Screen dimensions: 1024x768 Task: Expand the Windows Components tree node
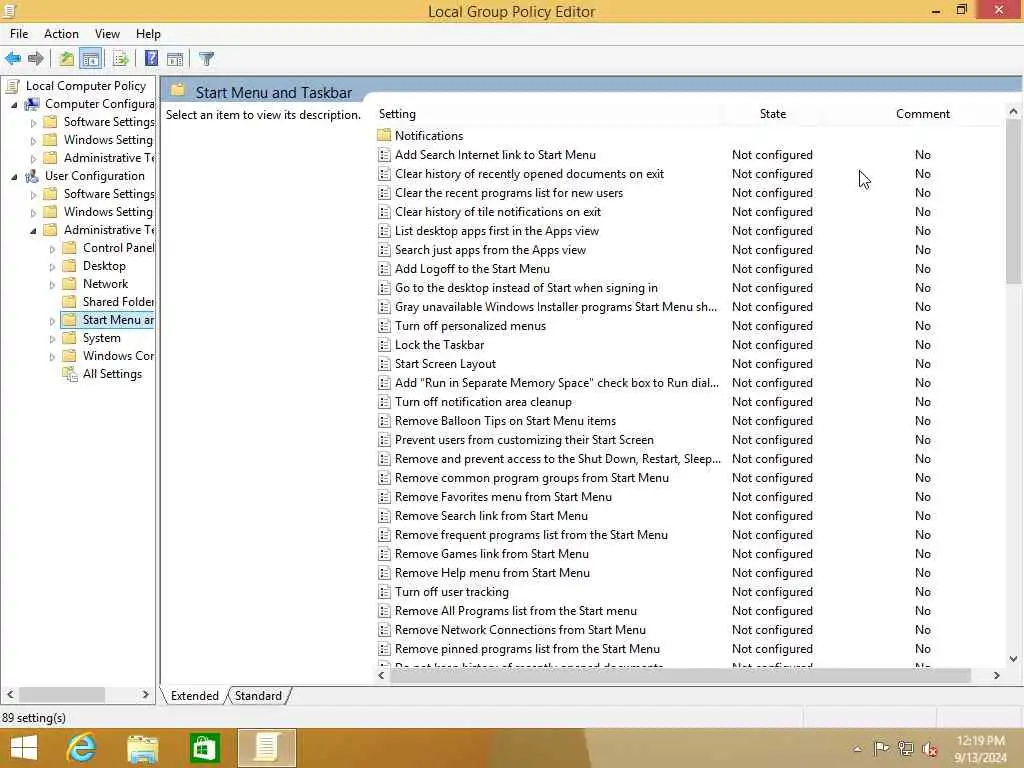tap(52, 357)
